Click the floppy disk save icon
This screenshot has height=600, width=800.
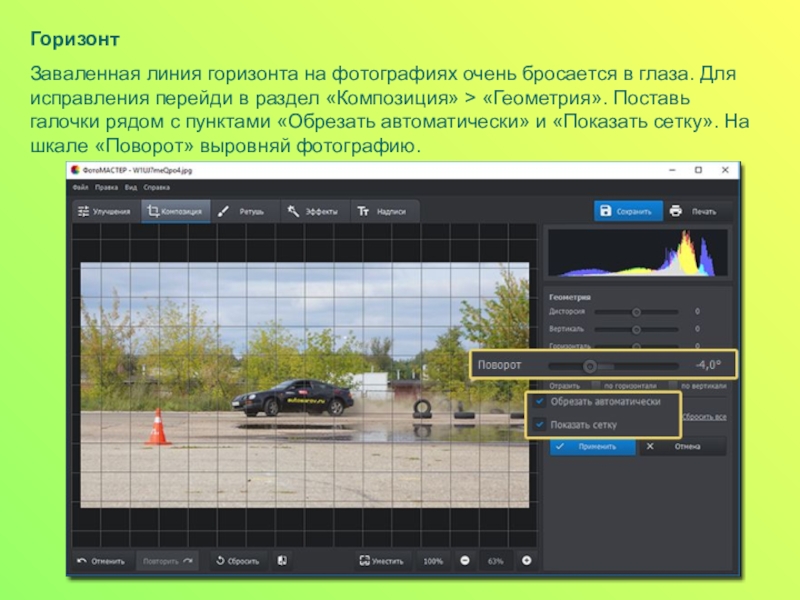click(x=606, y=211)
